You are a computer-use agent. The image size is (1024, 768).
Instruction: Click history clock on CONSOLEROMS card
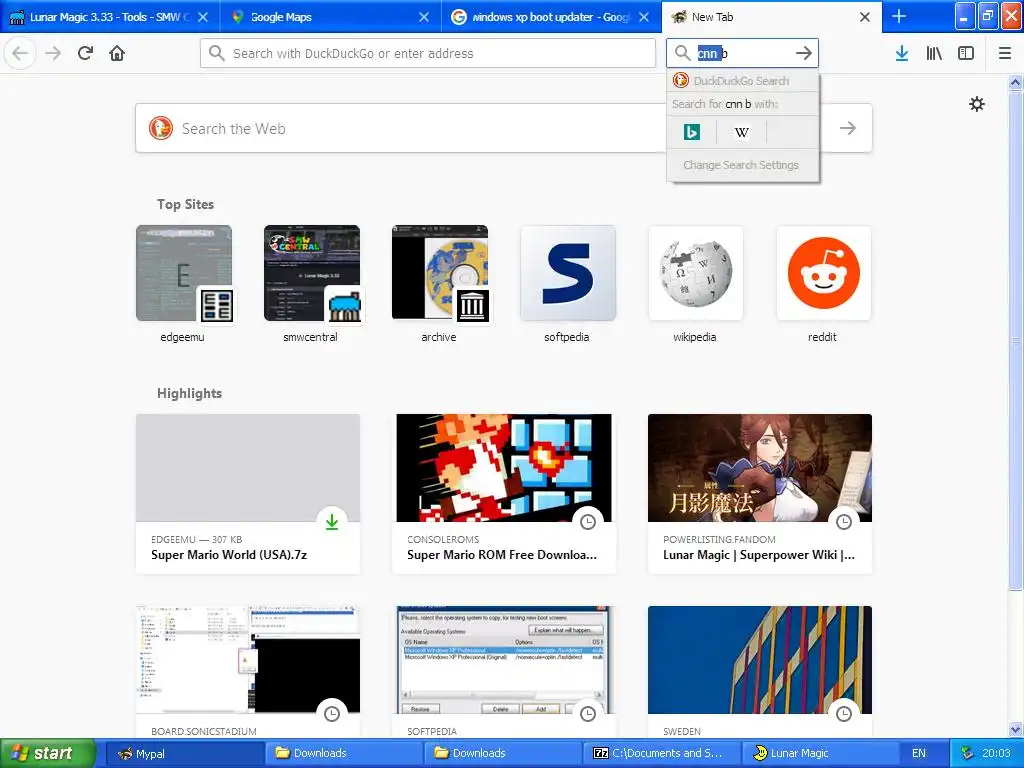(588, 521)
